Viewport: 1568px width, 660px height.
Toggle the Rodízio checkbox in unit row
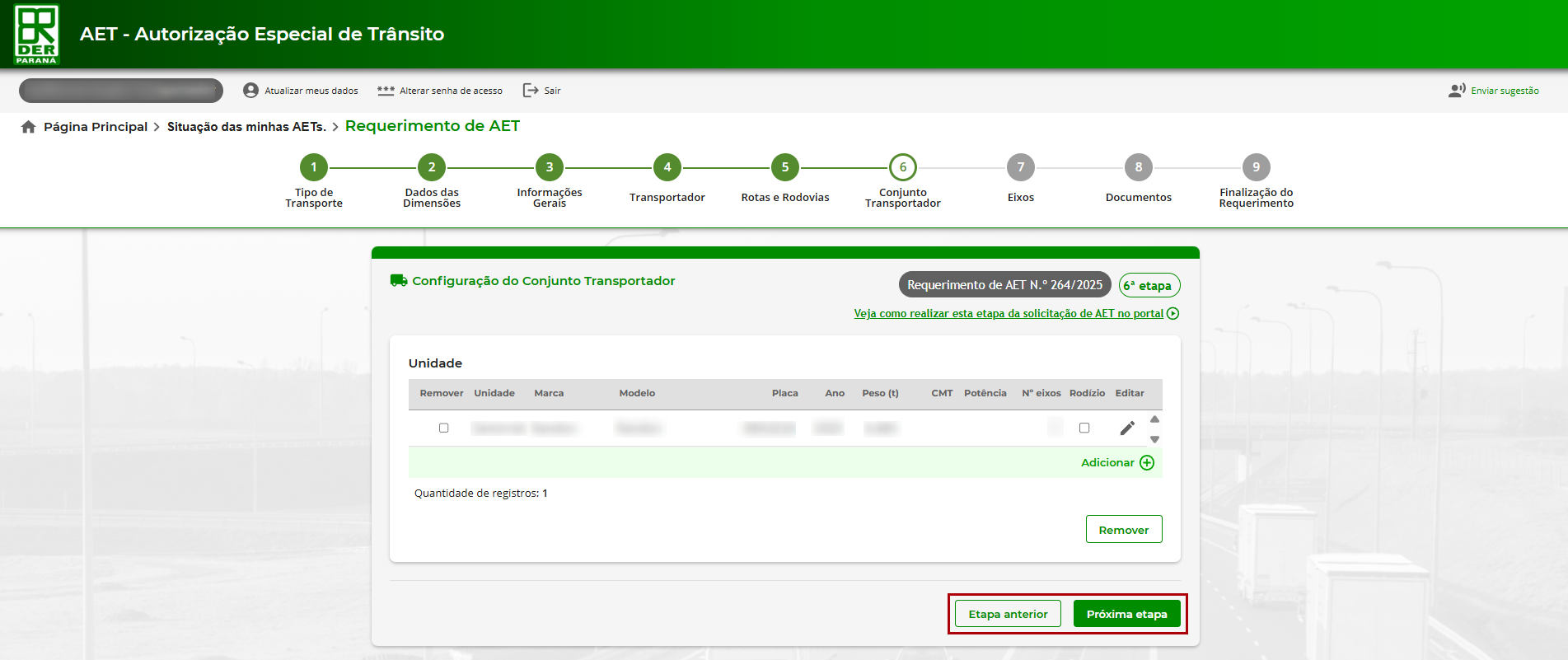(x=1084, y=428)
